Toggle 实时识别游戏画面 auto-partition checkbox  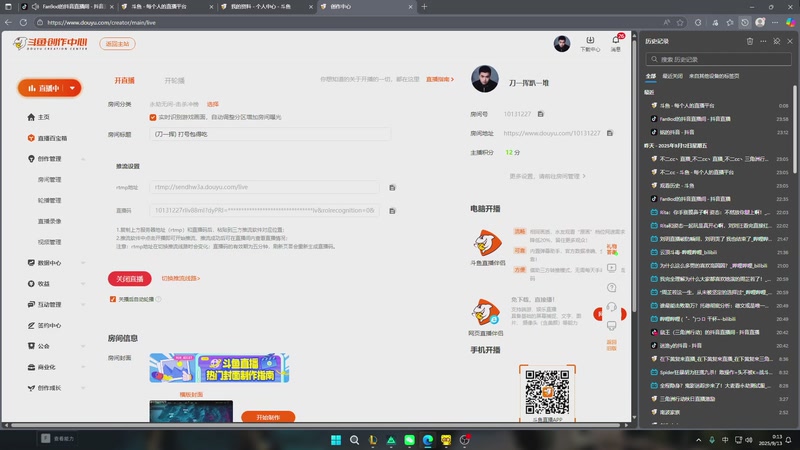(x=153, y=117)
